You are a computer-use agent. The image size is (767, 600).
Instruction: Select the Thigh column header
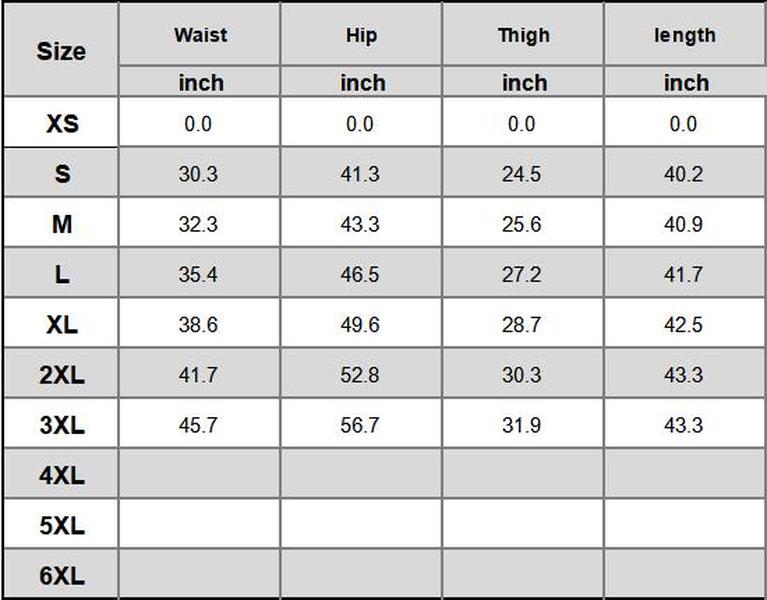[523, 35]
